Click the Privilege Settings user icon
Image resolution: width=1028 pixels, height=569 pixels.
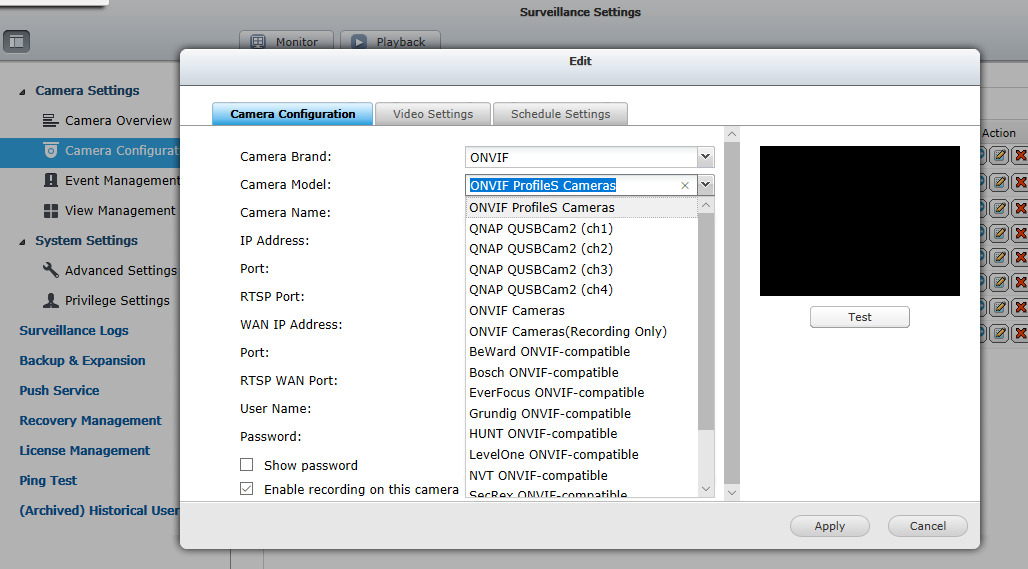[50, 300]
